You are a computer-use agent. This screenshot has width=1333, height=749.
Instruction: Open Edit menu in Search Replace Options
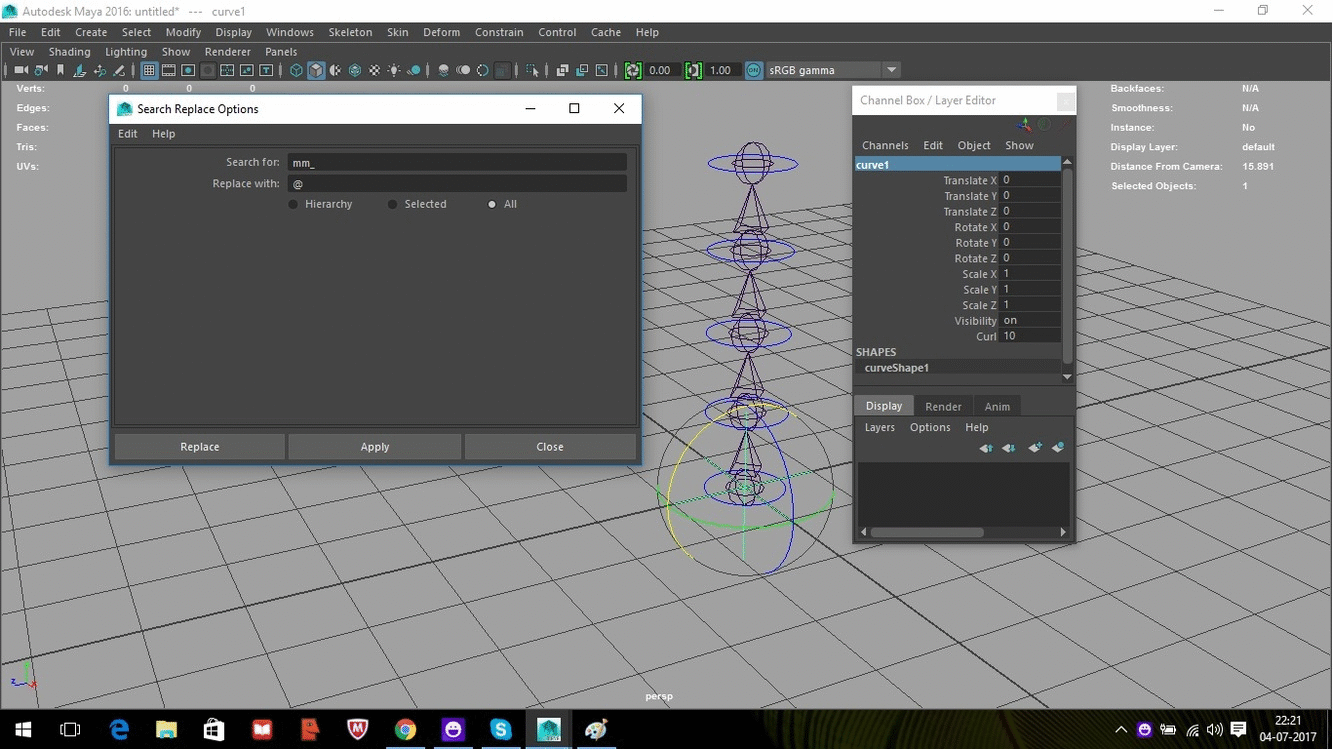coord(128,134)
